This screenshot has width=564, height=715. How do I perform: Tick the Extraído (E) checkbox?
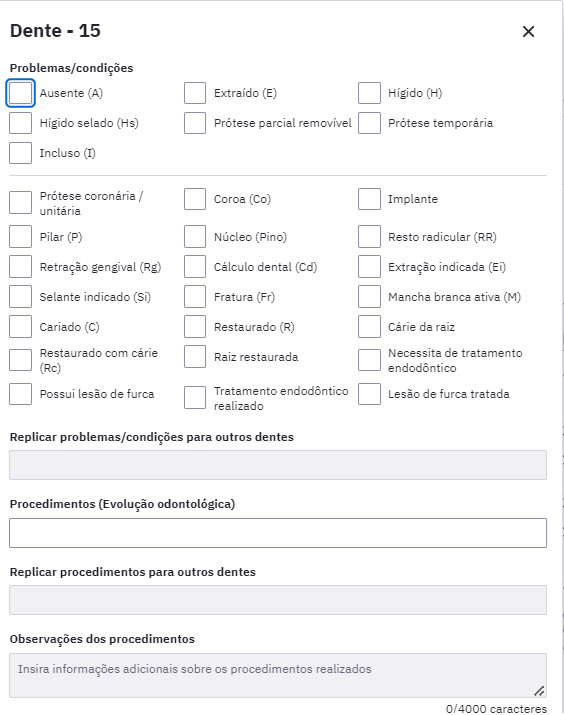195,93
